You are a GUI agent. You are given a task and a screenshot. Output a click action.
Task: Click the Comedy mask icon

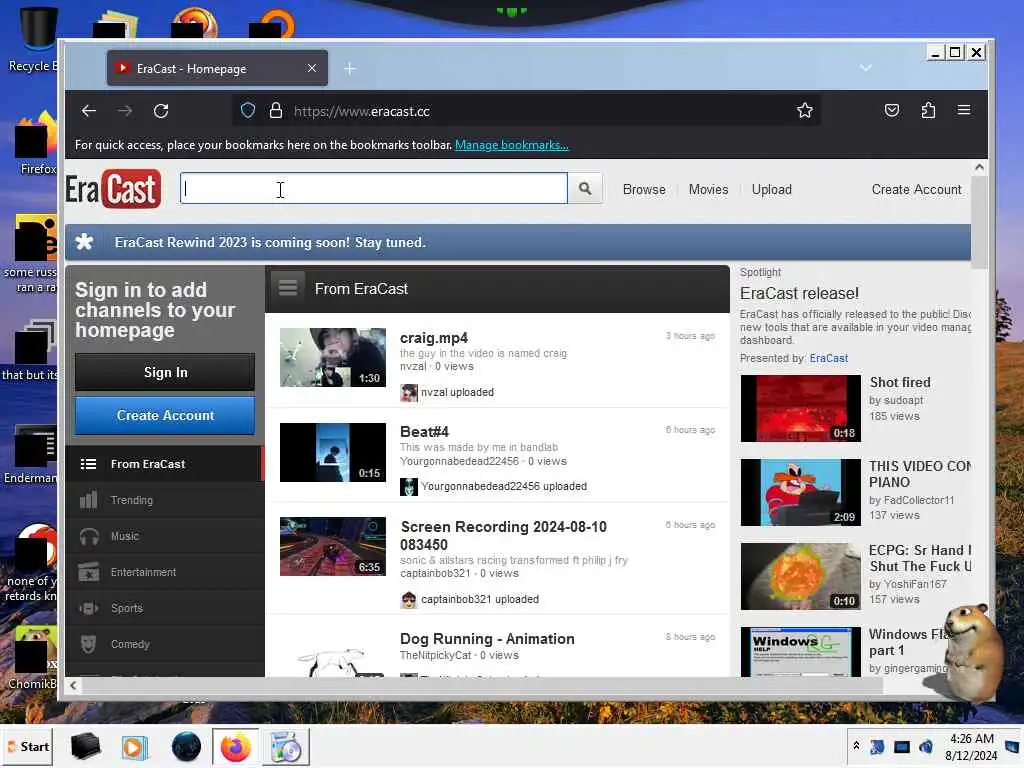pyautogui.click(x=89, y=644)
